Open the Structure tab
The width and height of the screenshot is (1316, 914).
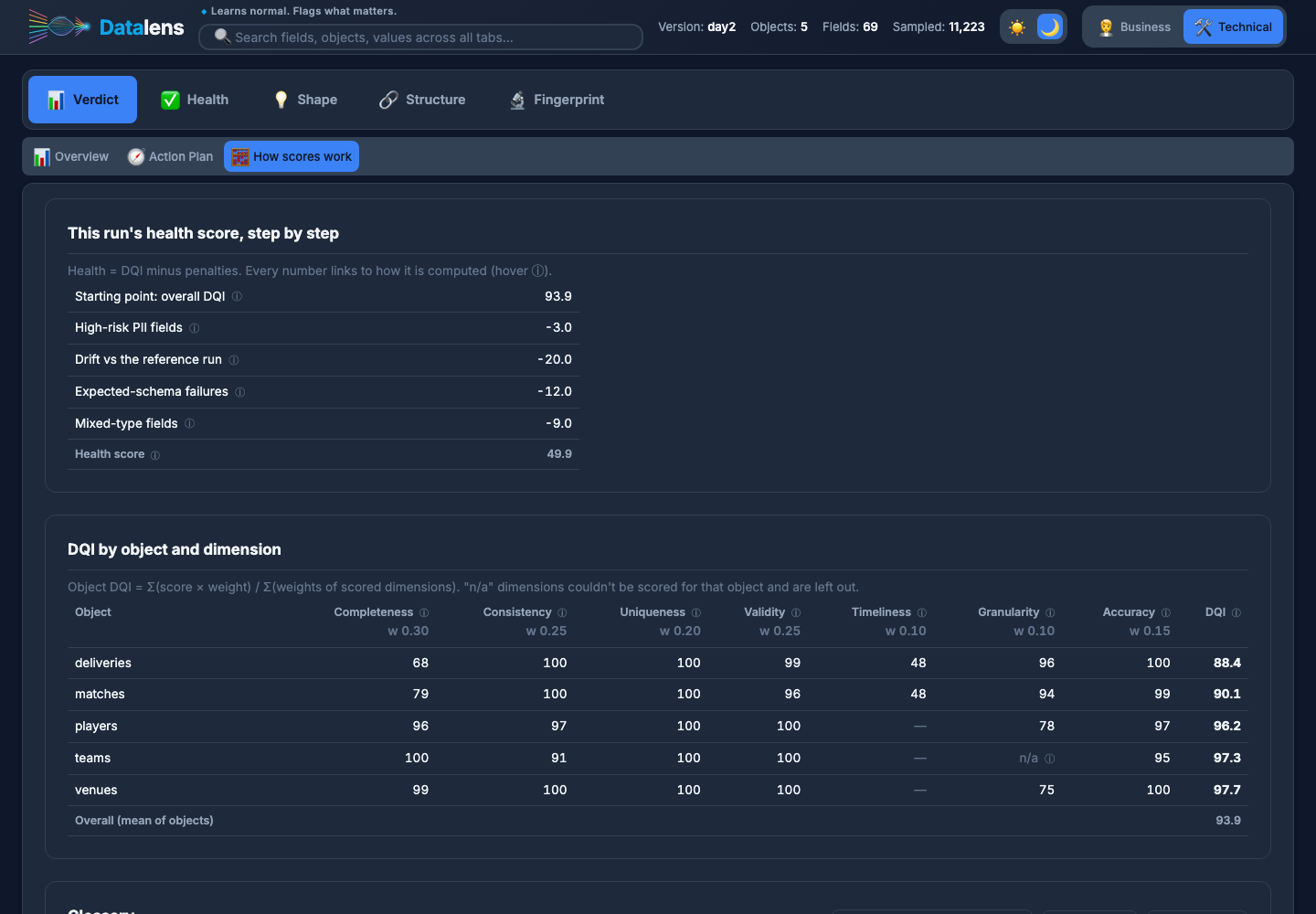[x=422, y=100]
